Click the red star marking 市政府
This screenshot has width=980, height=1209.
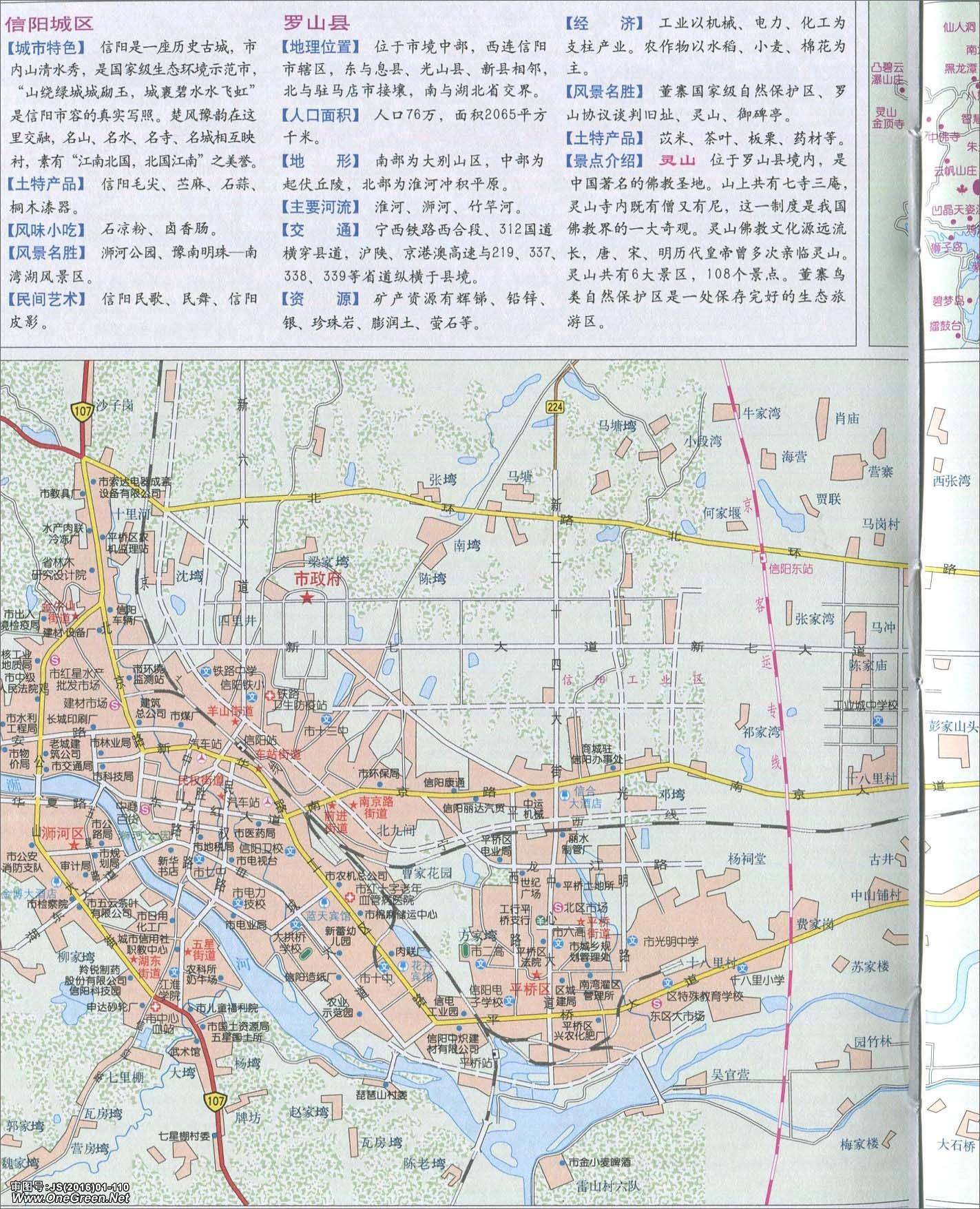306,598
